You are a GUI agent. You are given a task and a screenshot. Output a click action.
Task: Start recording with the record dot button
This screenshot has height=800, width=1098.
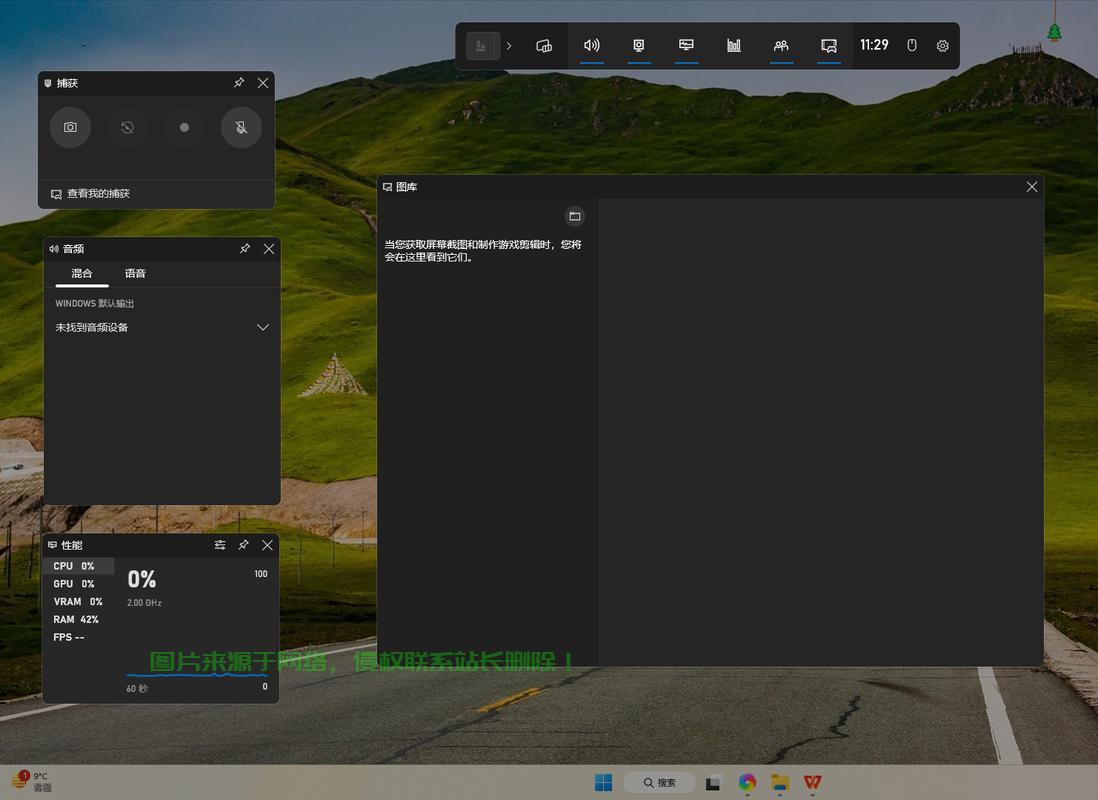(184, 127)
